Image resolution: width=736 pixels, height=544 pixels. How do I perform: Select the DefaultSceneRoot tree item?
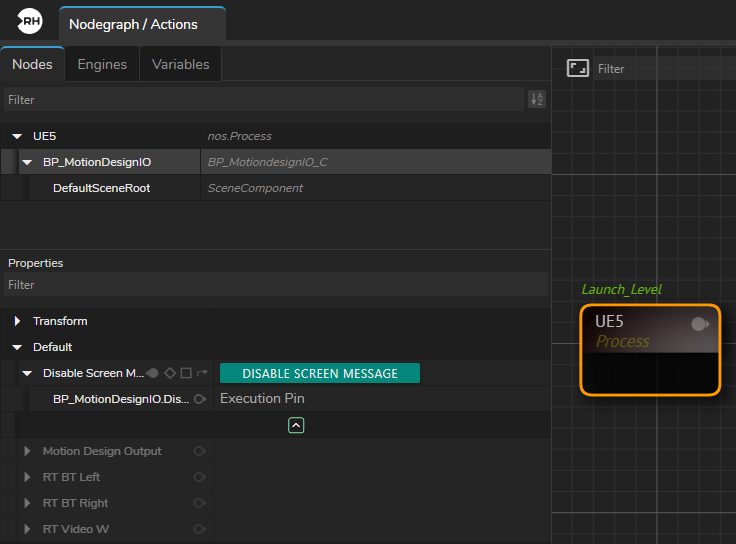[x=101, y=188]
